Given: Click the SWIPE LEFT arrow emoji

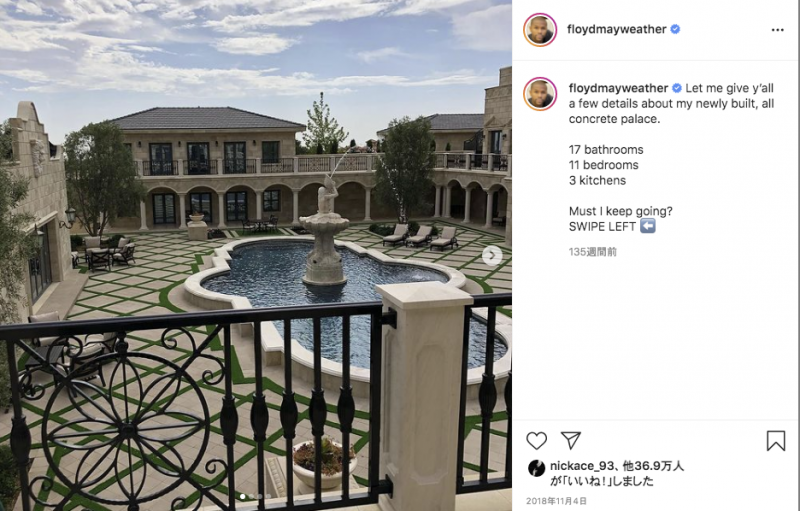Looking at the screenshot, I should (x=647, y=226).
